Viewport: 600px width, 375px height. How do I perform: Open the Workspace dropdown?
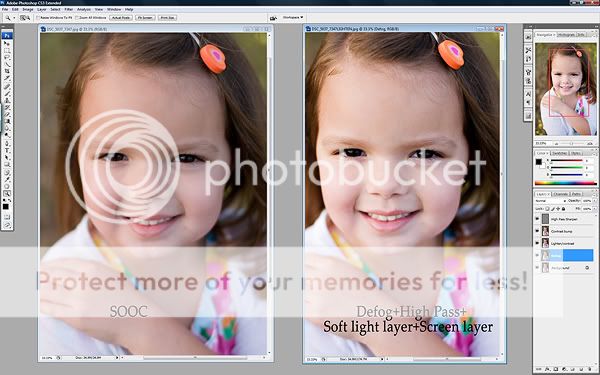tap(293, 18)
